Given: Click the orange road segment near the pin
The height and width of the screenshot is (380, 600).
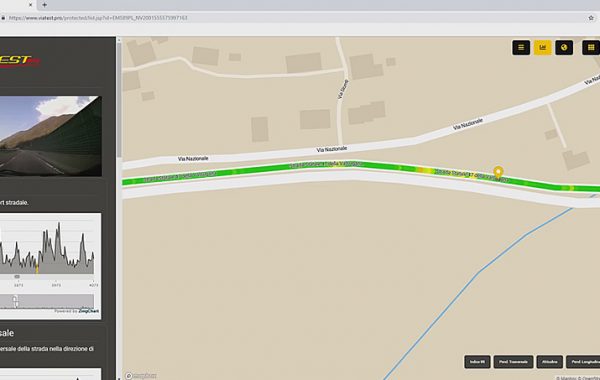Looking at the screenshot, I should tap(424, 170).
